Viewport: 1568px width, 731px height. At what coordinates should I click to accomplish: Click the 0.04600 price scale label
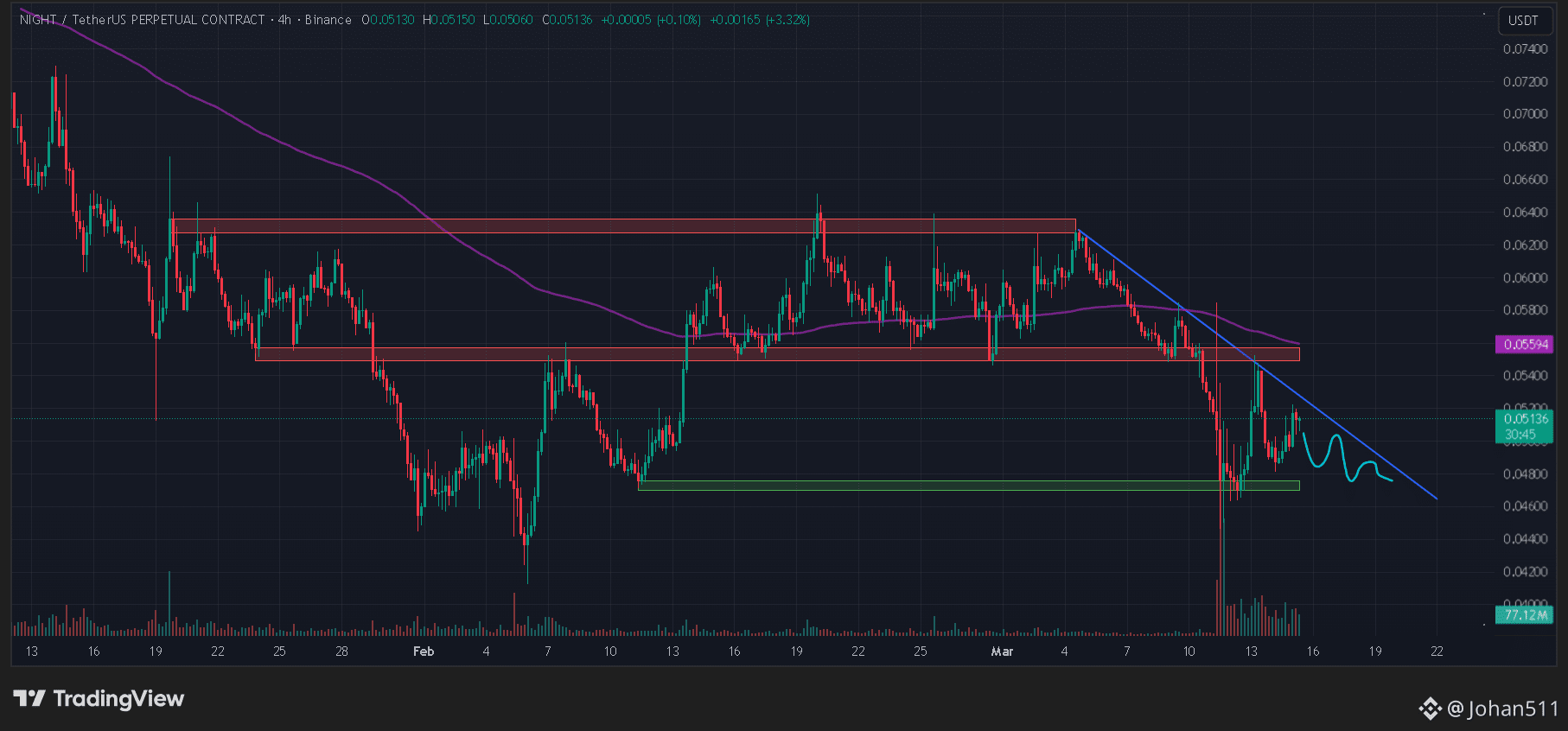[x=1525, y=506]
